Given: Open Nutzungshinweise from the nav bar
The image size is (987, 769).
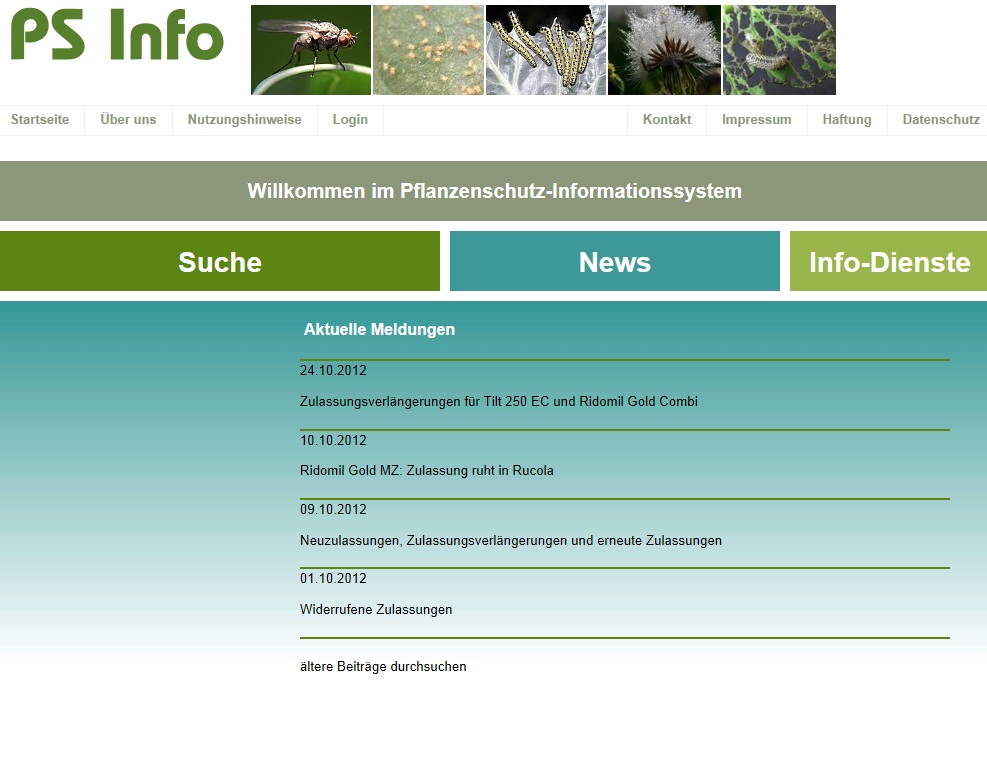Looking at the screenshot, I should click(x=244, y=120).
